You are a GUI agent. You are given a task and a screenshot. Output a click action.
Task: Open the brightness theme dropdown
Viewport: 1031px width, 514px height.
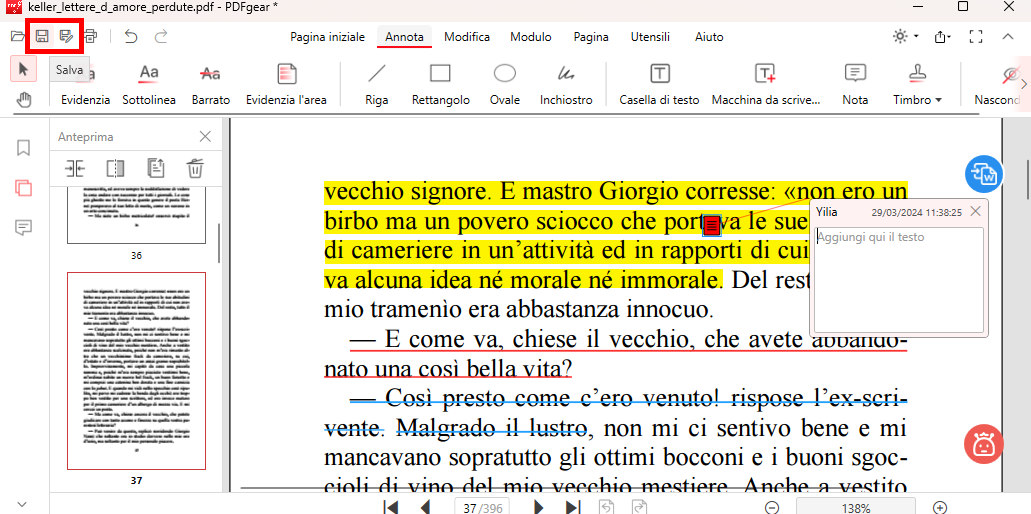[x=905, y=37]
